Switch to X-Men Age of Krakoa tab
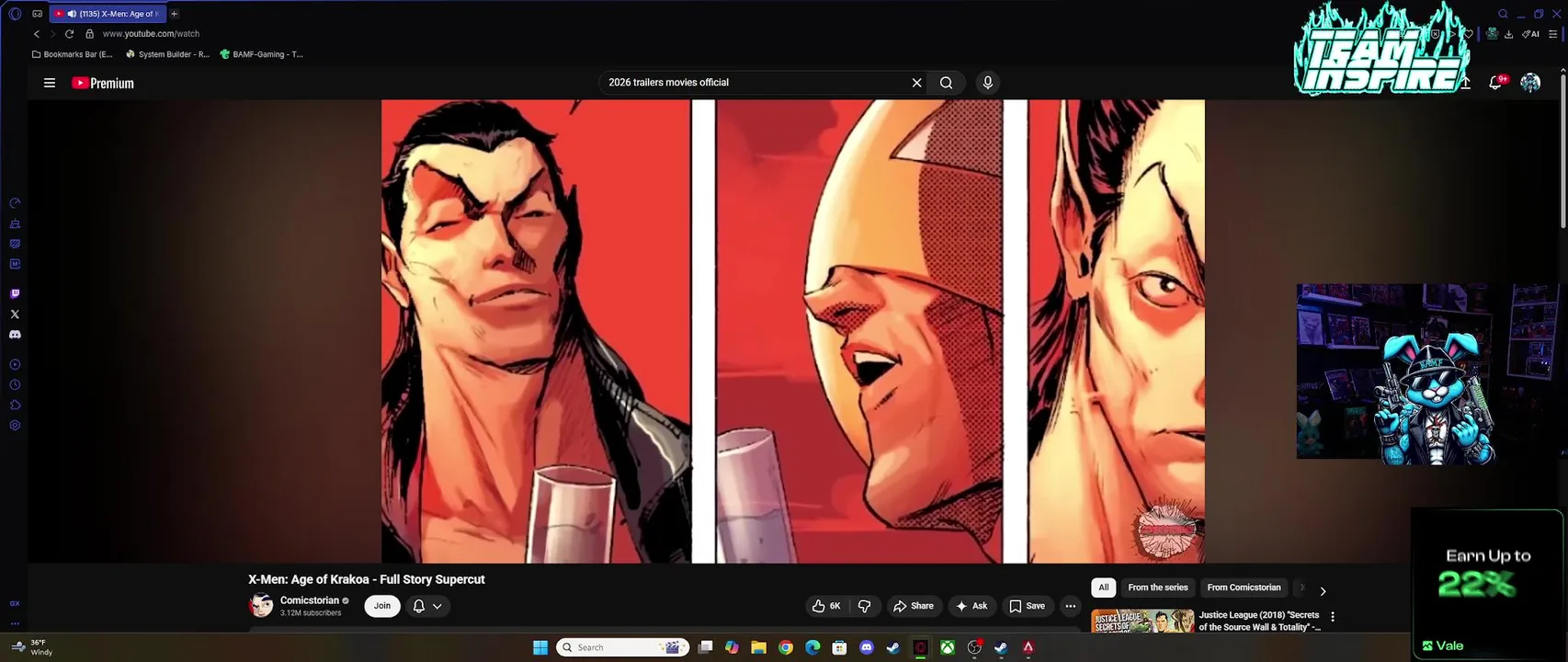This screenshot has height=662, width=1568. click(x=107, y=14)
